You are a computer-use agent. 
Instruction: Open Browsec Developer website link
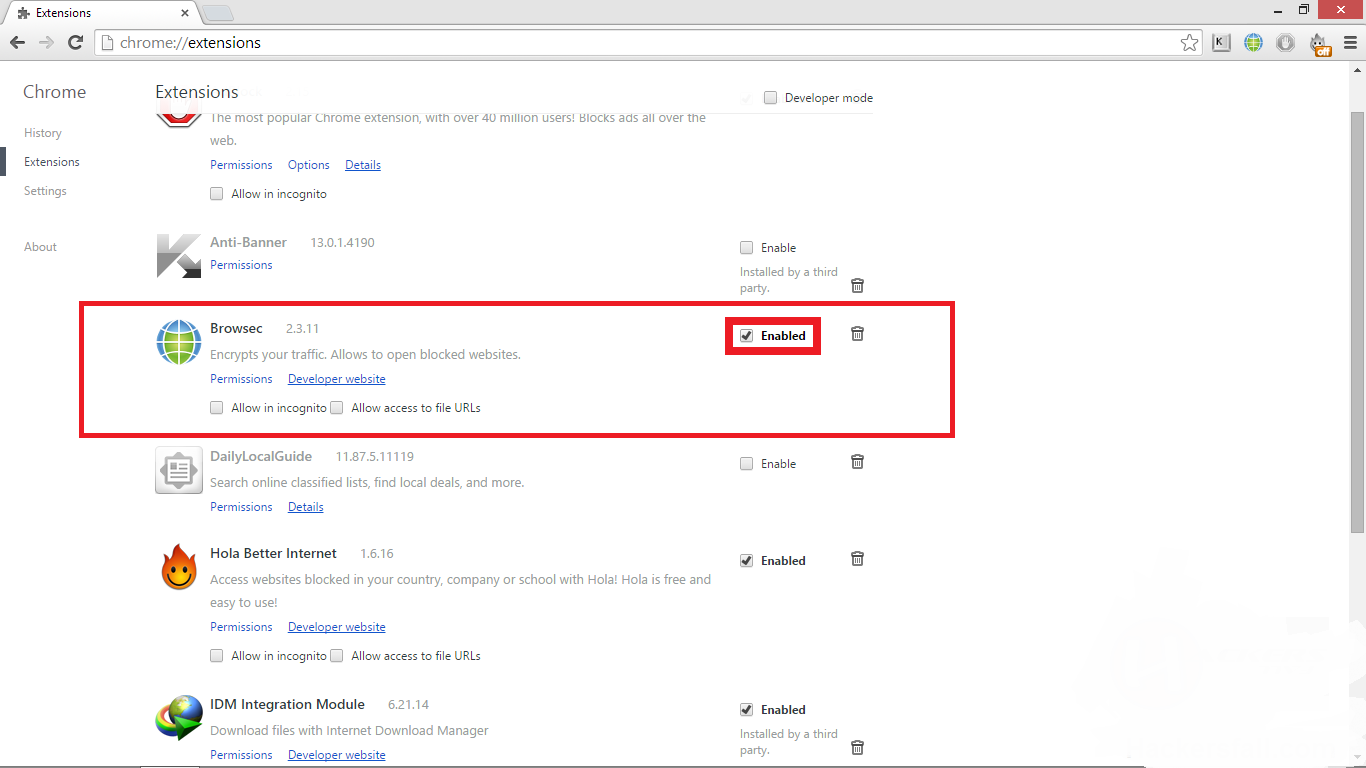coord(337,379)
